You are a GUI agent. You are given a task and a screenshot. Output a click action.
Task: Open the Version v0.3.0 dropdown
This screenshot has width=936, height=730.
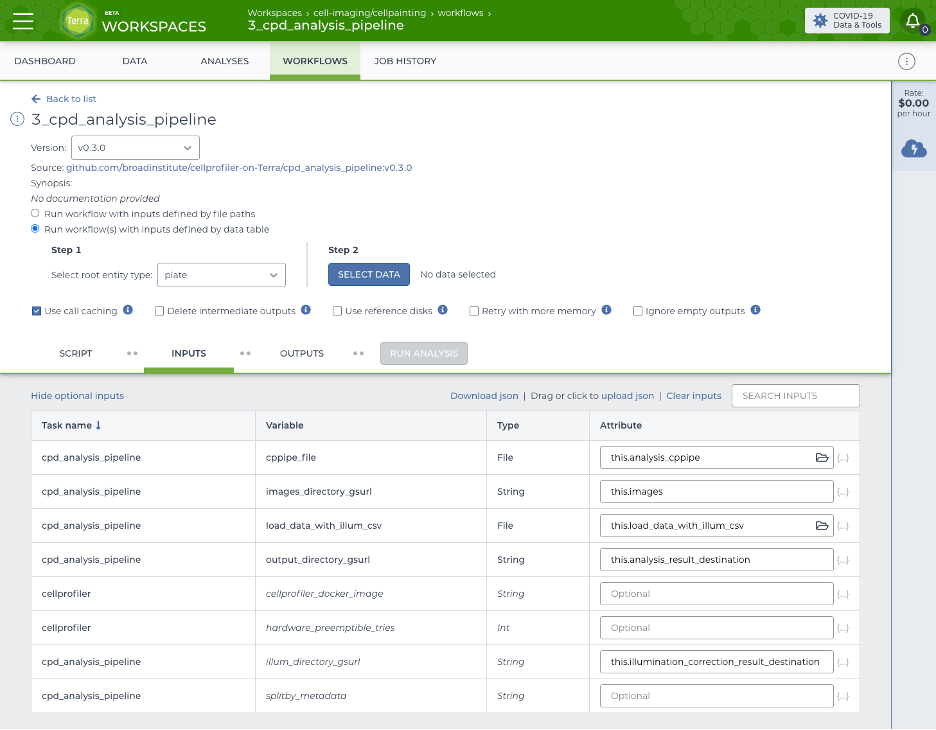coord(137,148)
